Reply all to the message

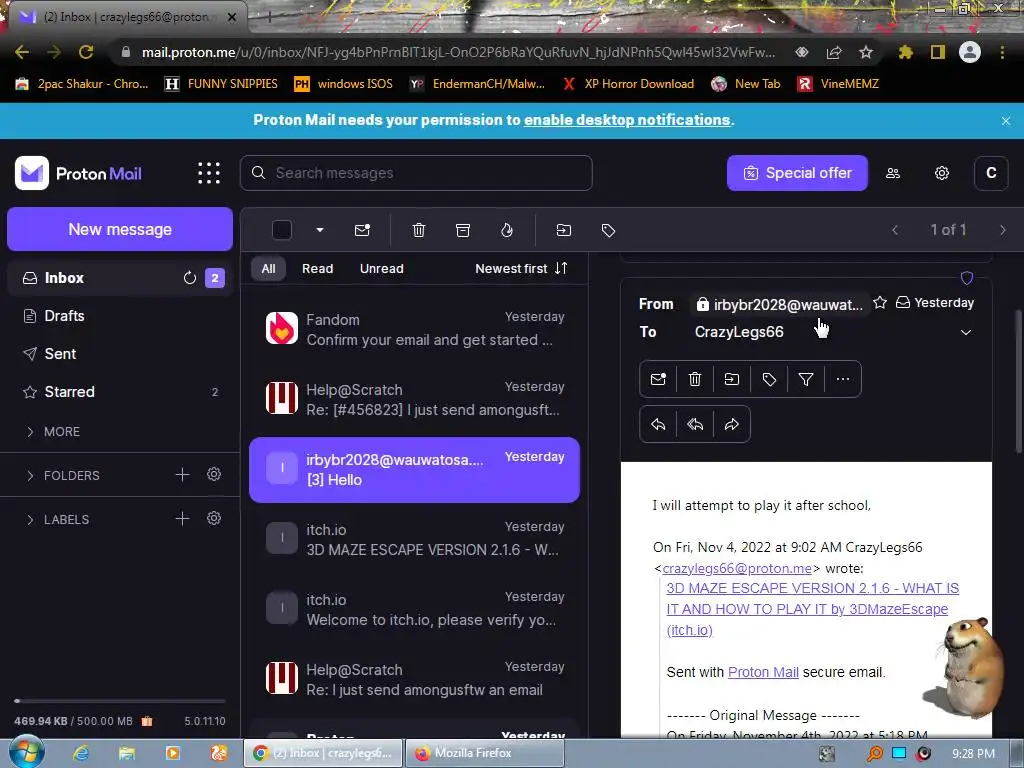[x=695, y=424]
